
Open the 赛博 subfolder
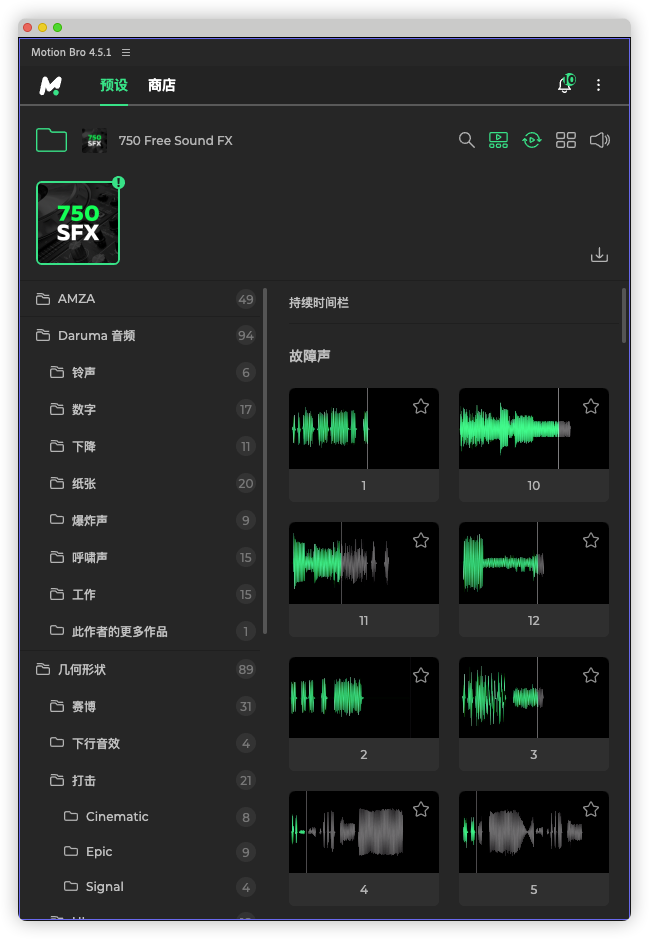tap(141, 707)
